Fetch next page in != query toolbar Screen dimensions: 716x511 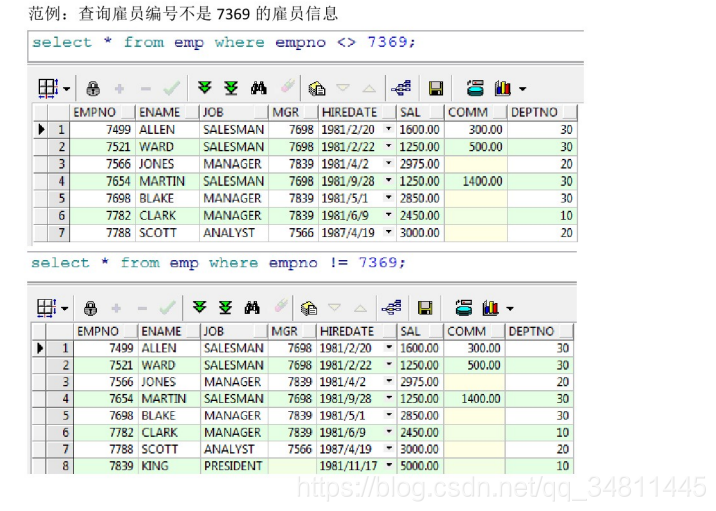click(200, 307)
